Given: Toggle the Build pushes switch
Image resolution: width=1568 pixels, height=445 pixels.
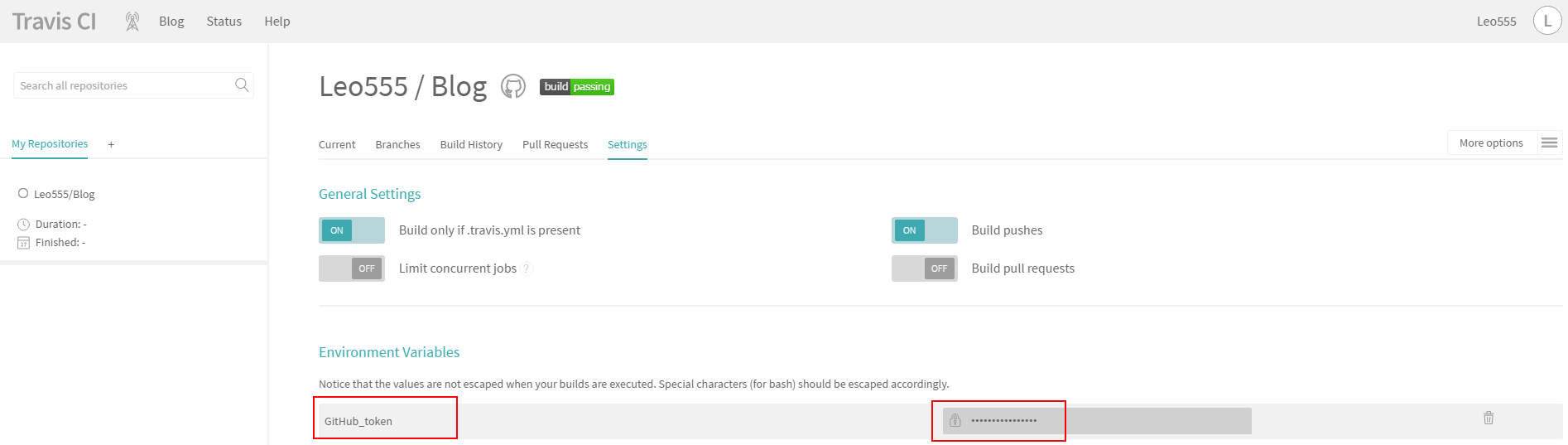Looking at the screenshot, I should (x=925, y=230).
